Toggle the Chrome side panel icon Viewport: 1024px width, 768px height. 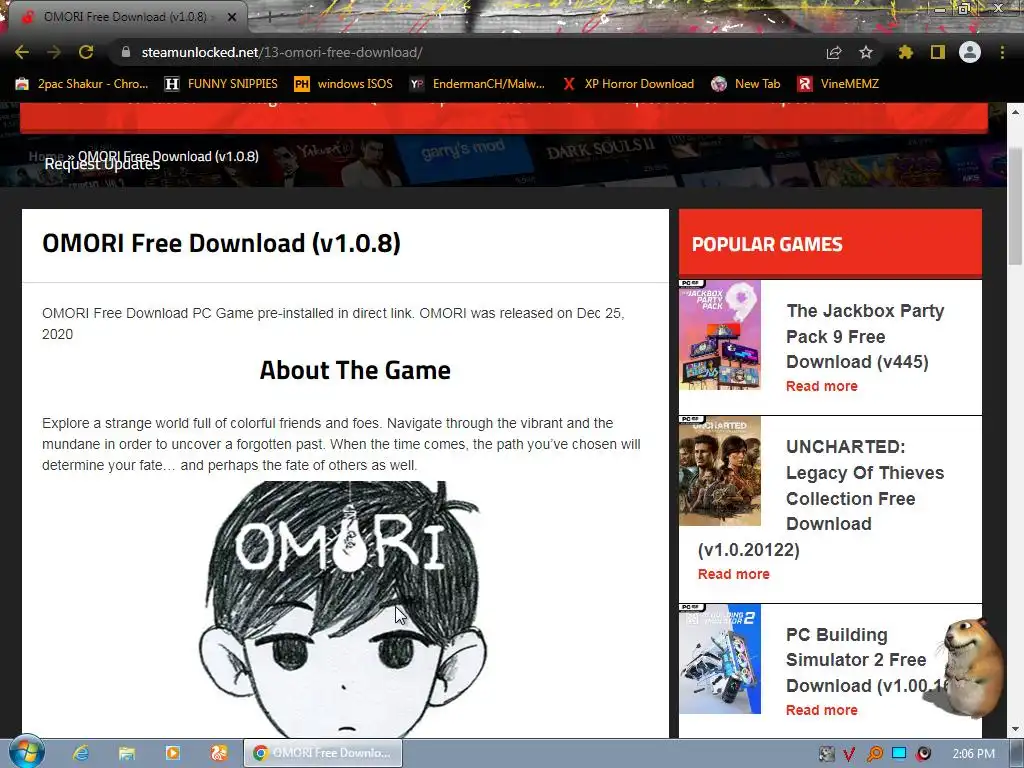coord(938,52)
